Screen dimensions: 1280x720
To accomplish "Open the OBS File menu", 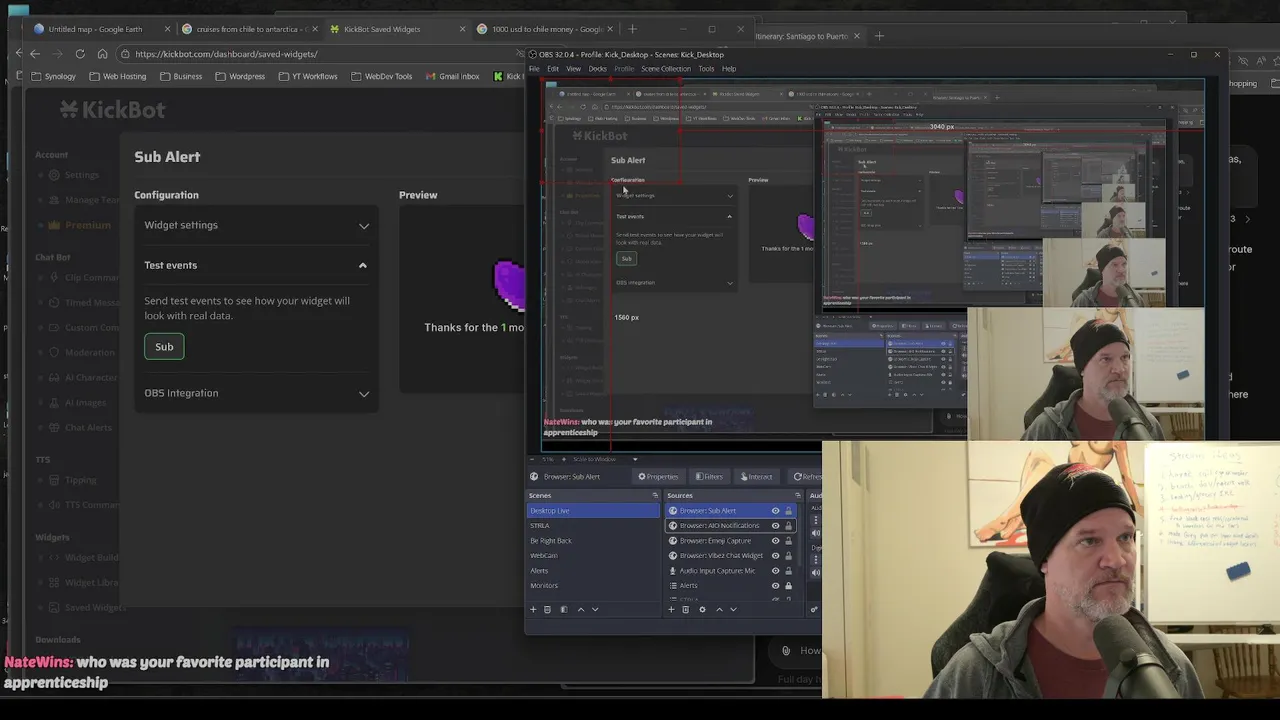I will pos(534,69).
